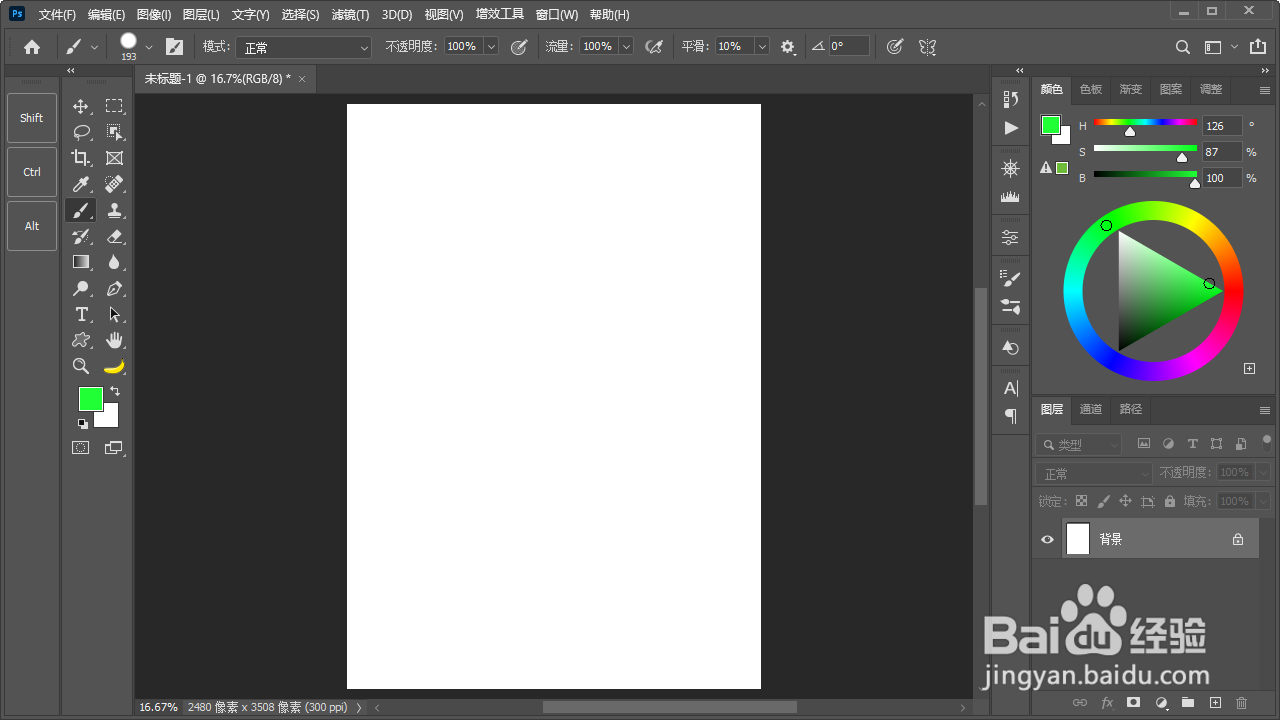1280x720 pixels.
Task: Click the green foreground color swatch in toolbox
Action: 90,398
